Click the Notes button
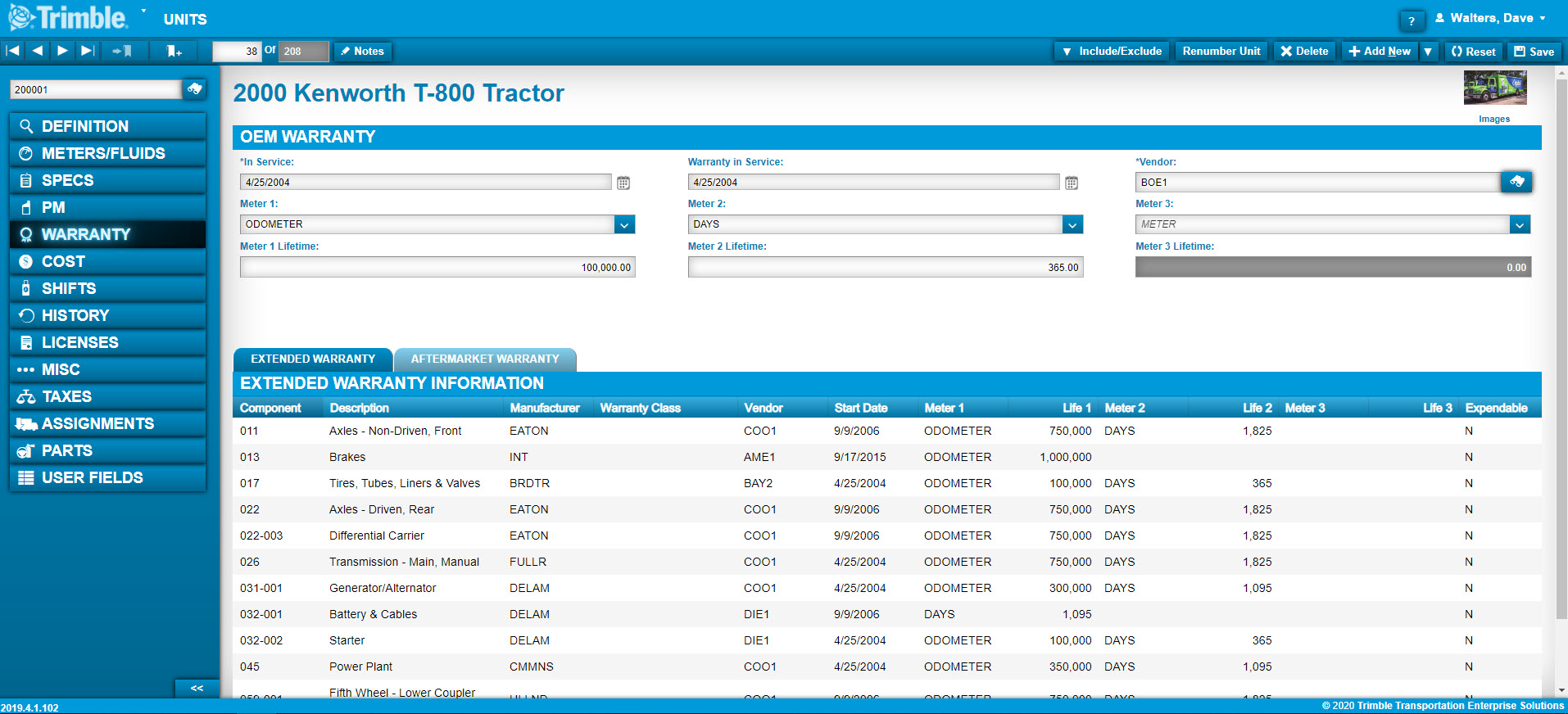 [x=363, y=51]
